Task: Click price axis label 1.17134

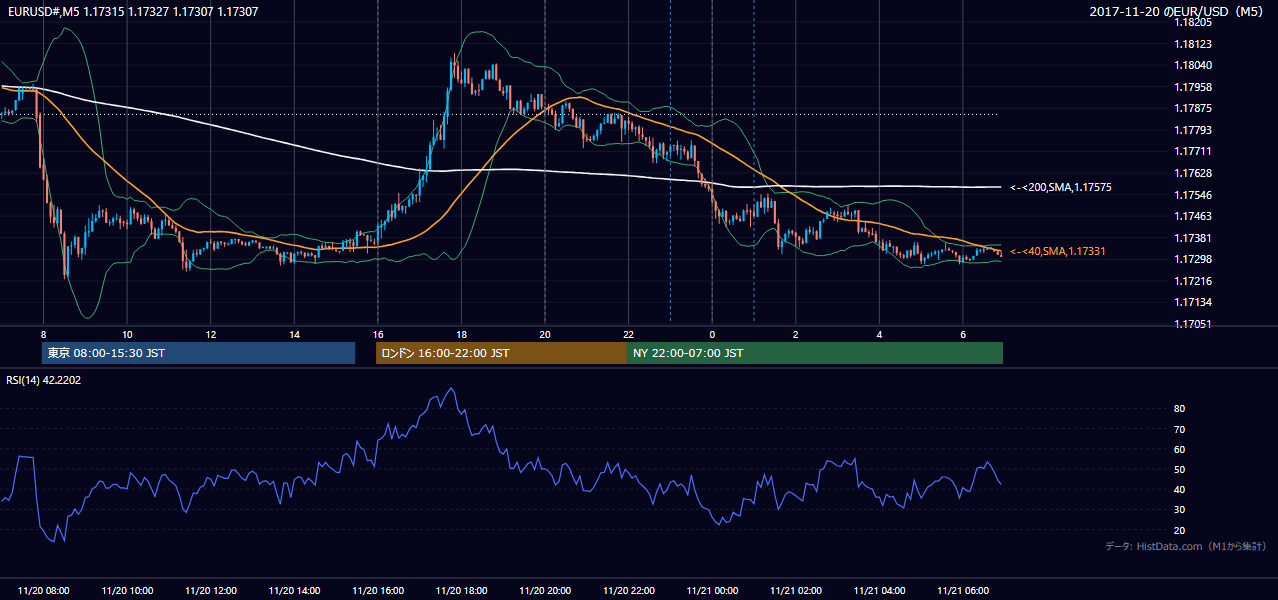Action: click(x=1192, y=302)
